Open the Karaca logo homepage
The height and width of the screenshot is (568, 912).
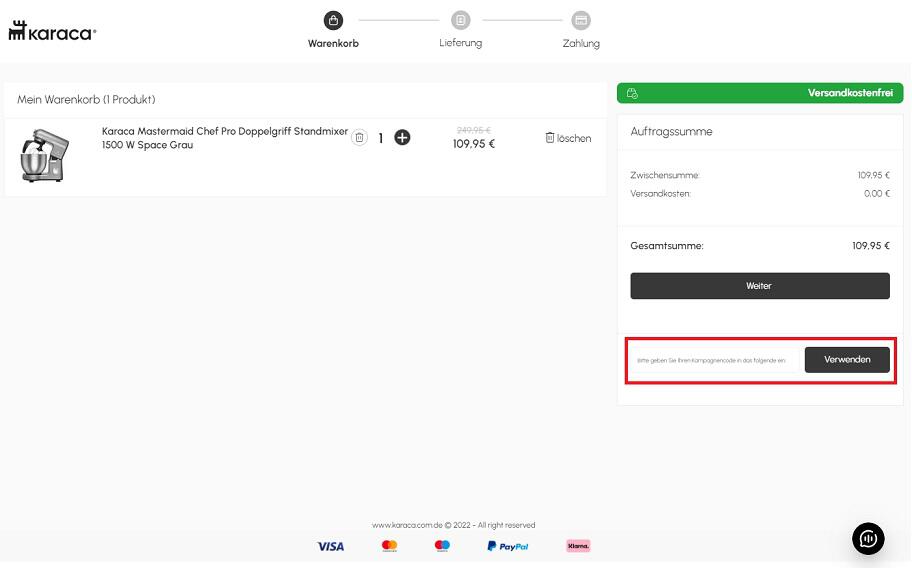point(52,31)
